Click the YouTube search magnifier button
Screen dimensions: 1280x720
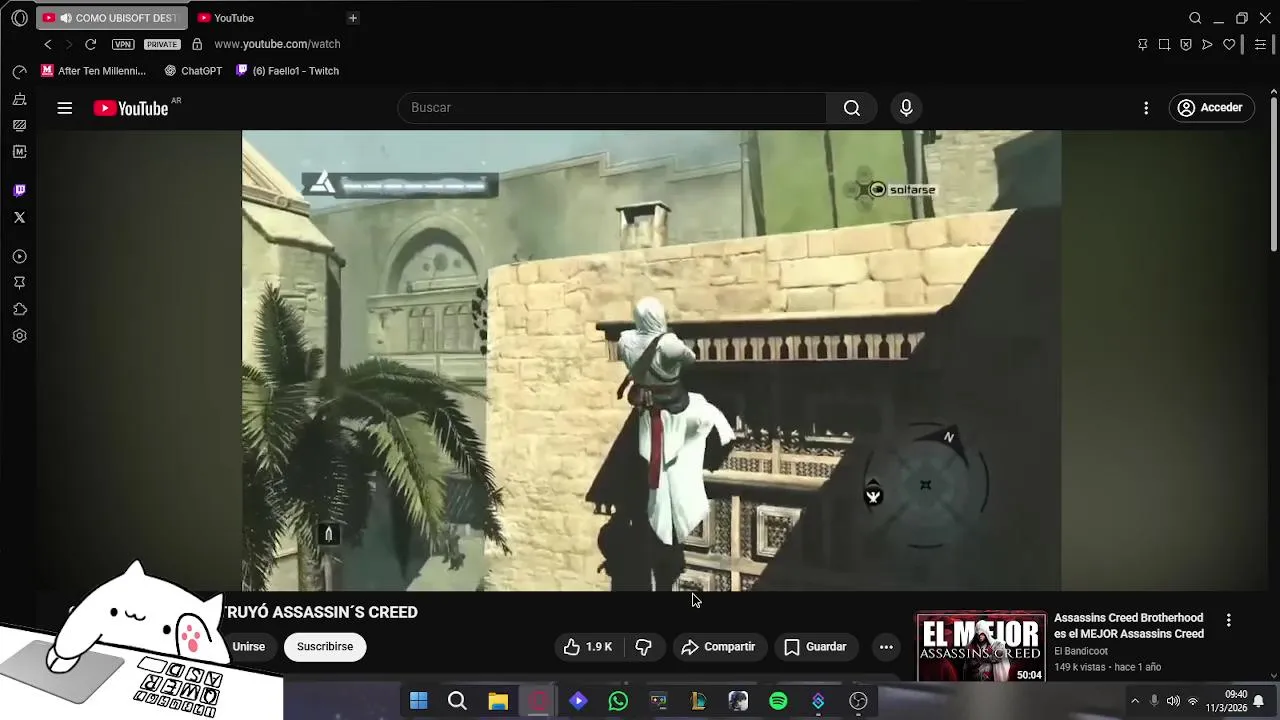point(852,108)
